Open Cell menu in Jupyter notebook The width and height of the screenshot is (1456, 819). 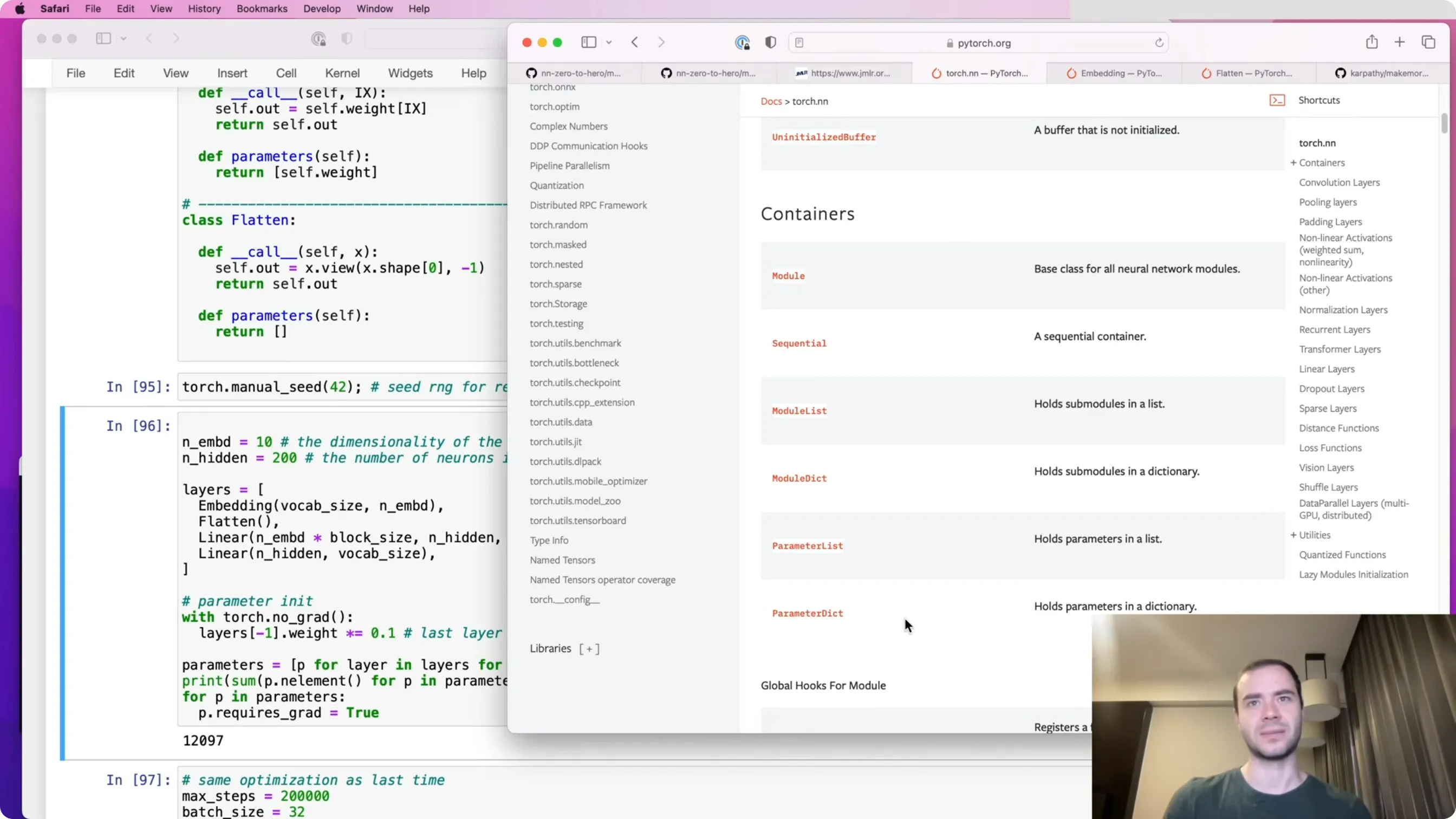(286, 73)
